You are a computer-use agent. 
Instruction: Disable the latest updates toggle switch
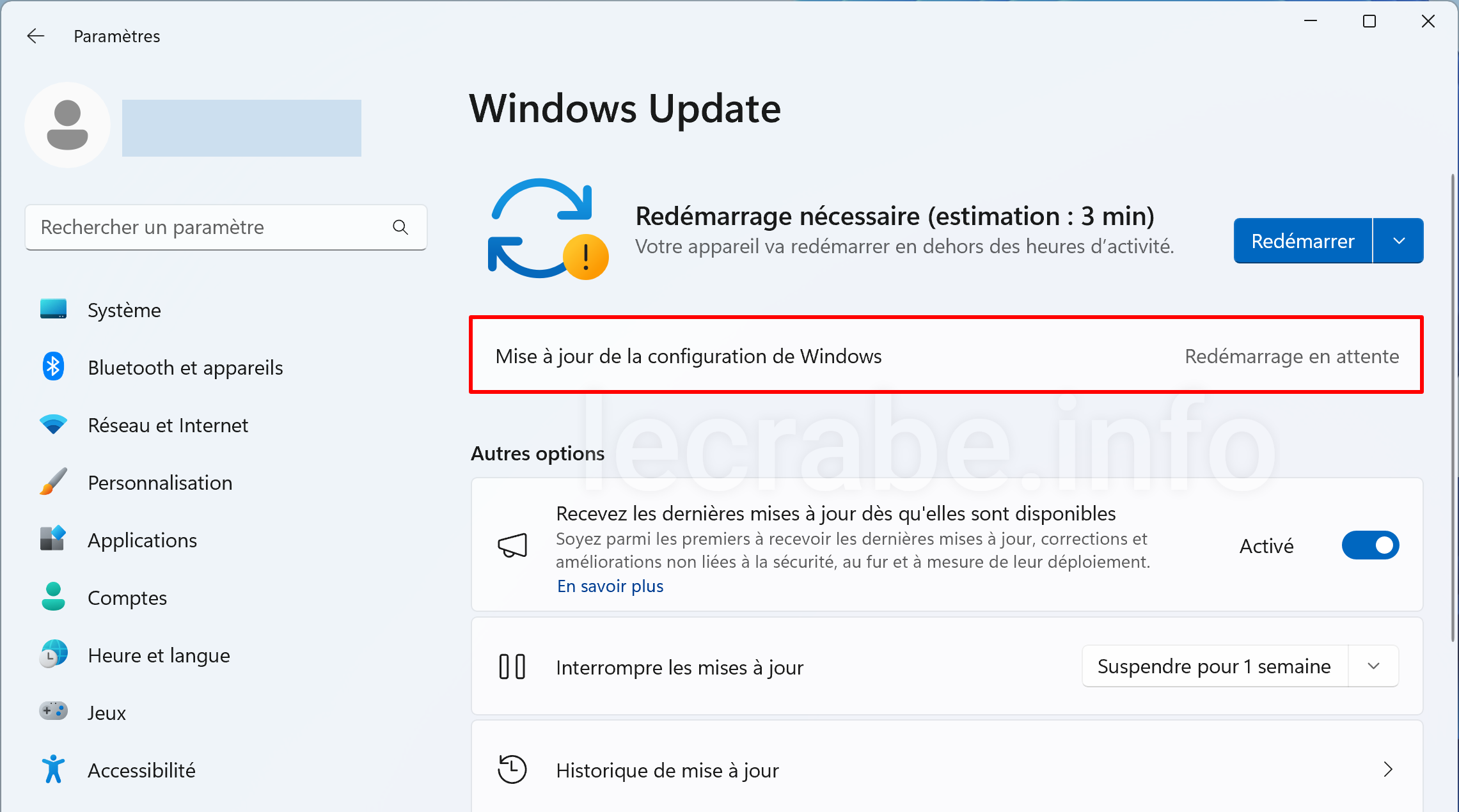click(x=1370, y=545)
